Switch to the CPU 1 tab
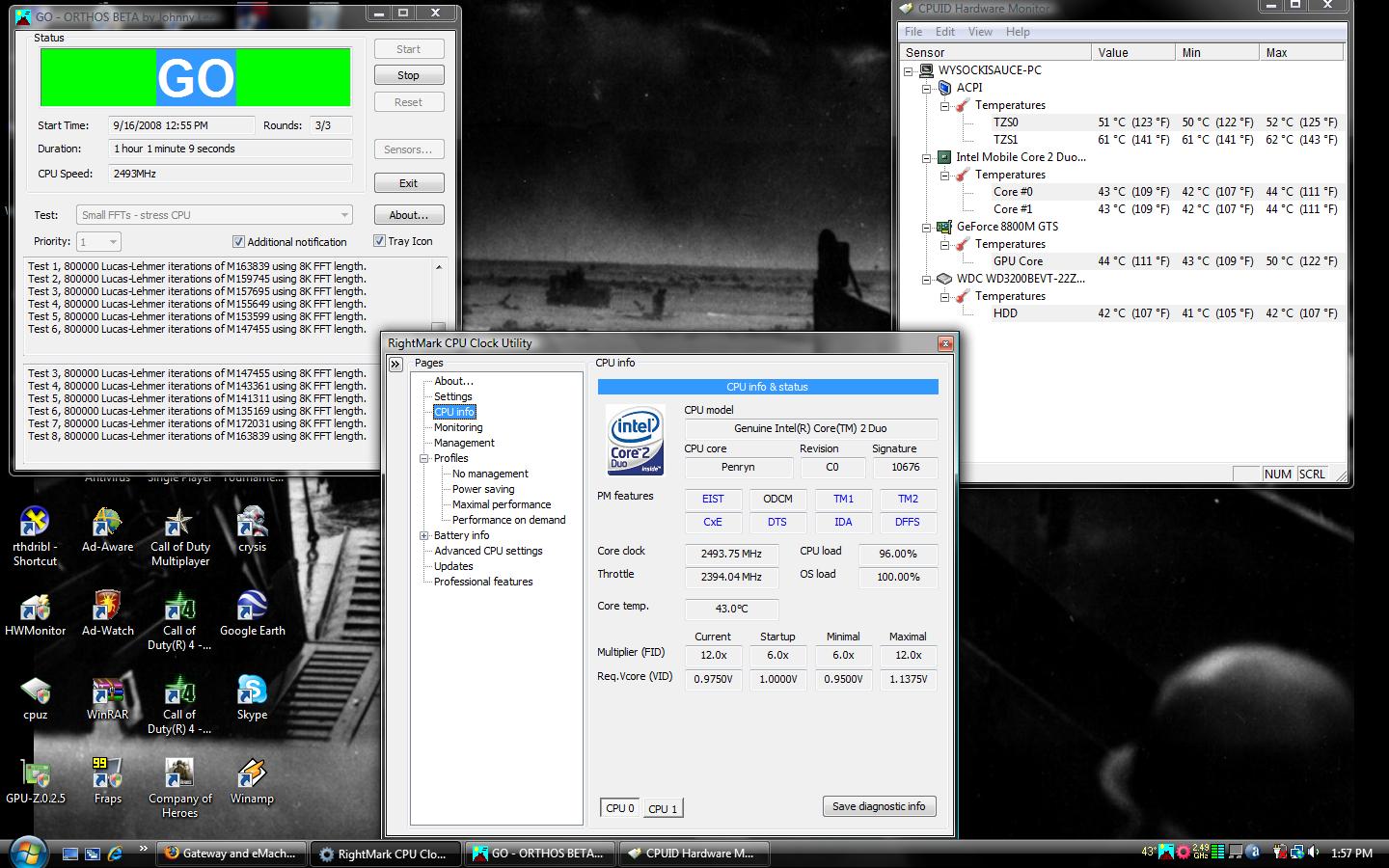Image resolution: width=1389 pixels, height=868 pixels. [x=663, y=809]
